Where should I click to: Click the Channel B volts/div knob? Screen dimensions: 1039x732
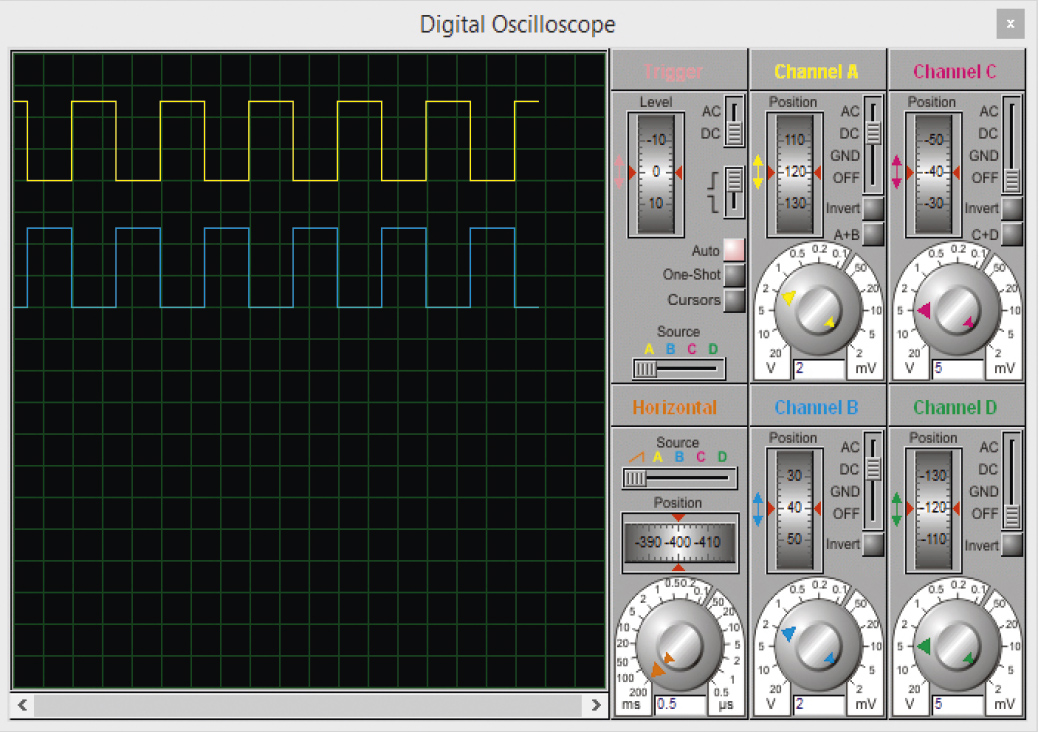pos(818,646)
